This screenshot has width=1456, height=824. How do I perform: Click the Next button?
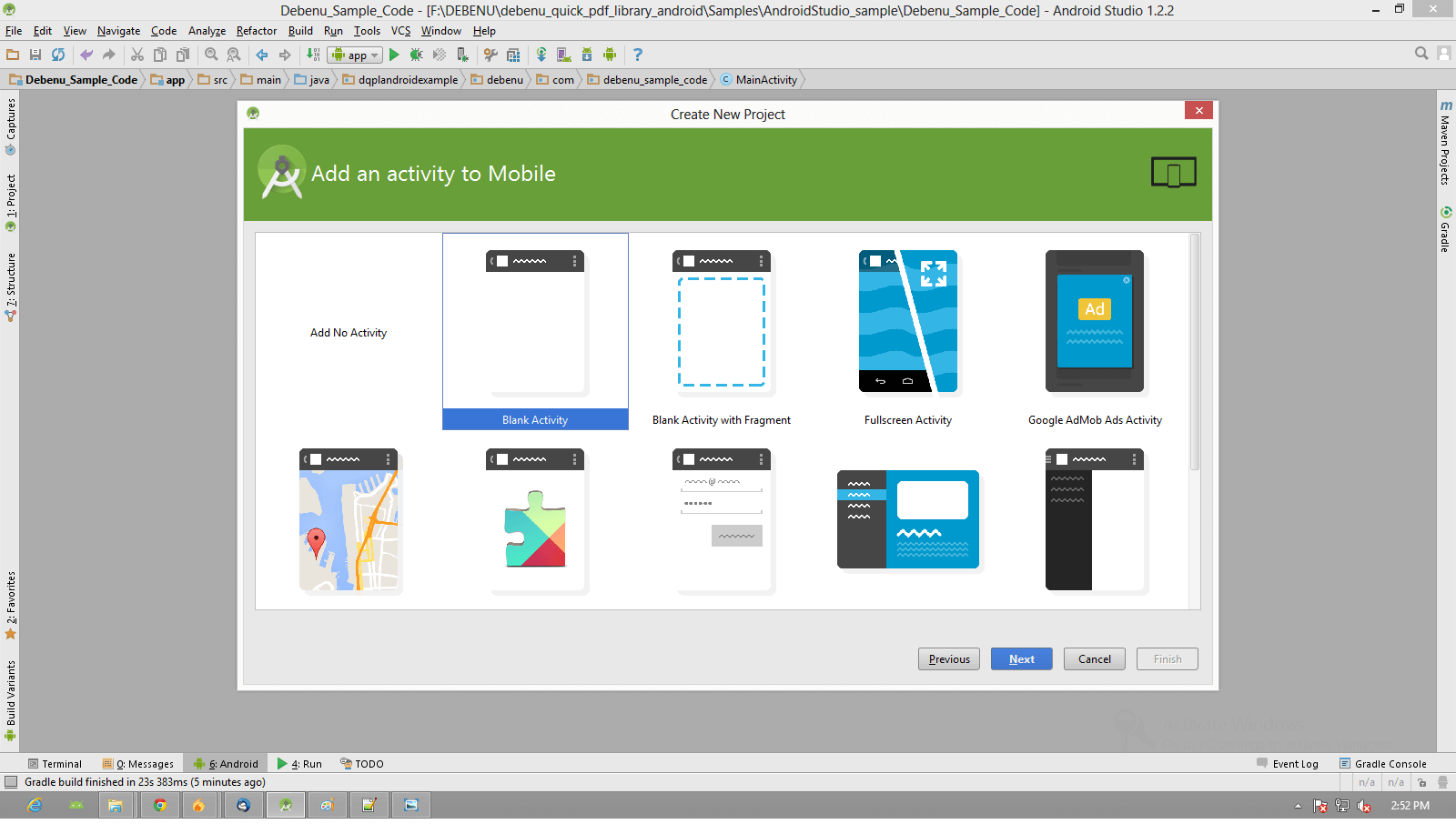tap(1021, 658)
